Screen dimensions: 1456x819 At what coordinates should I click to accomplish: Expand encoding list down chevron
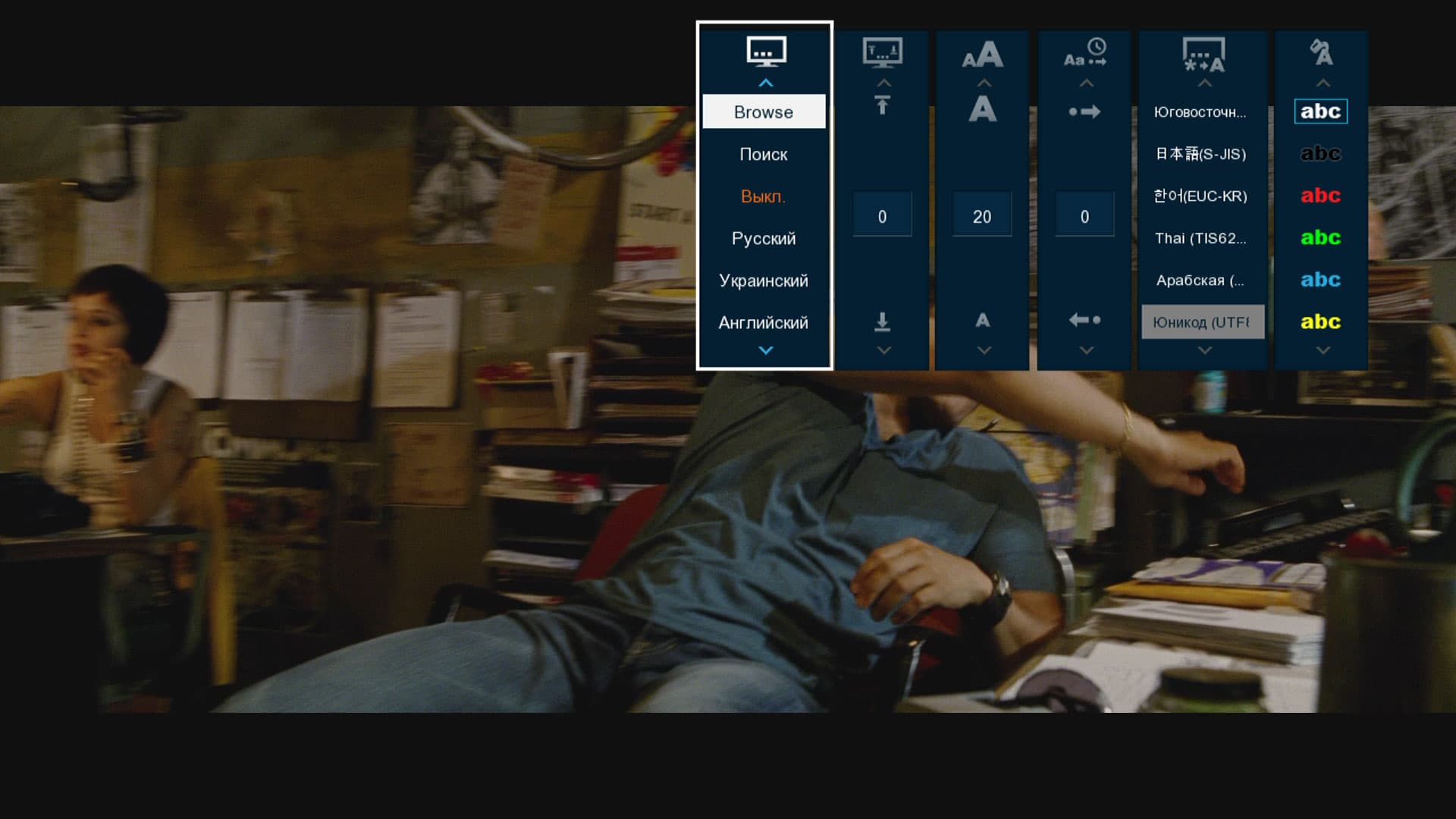pos(1204,350)
